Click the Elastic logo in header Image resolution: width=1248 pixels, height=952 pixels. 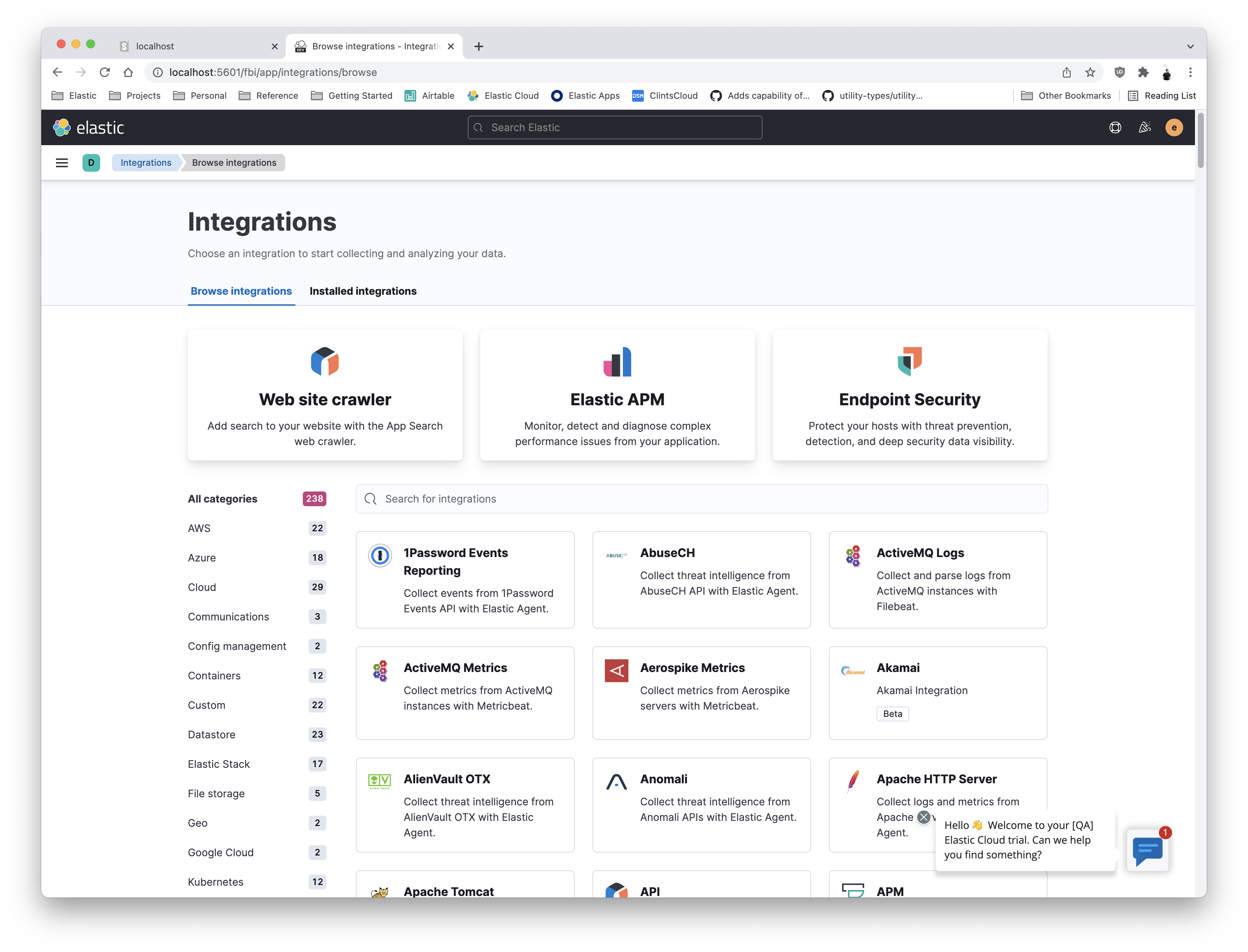pos(89,127)
